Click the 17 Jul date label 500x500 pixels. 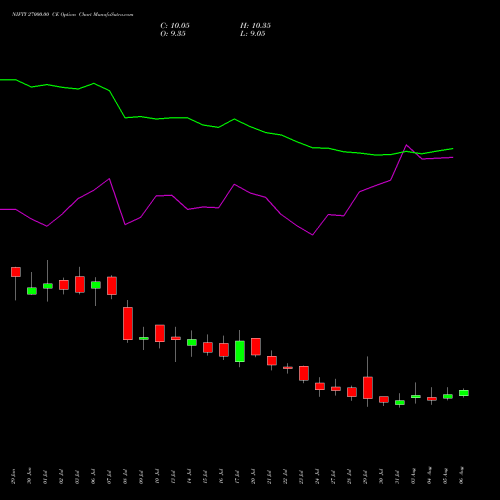point(237,476)
